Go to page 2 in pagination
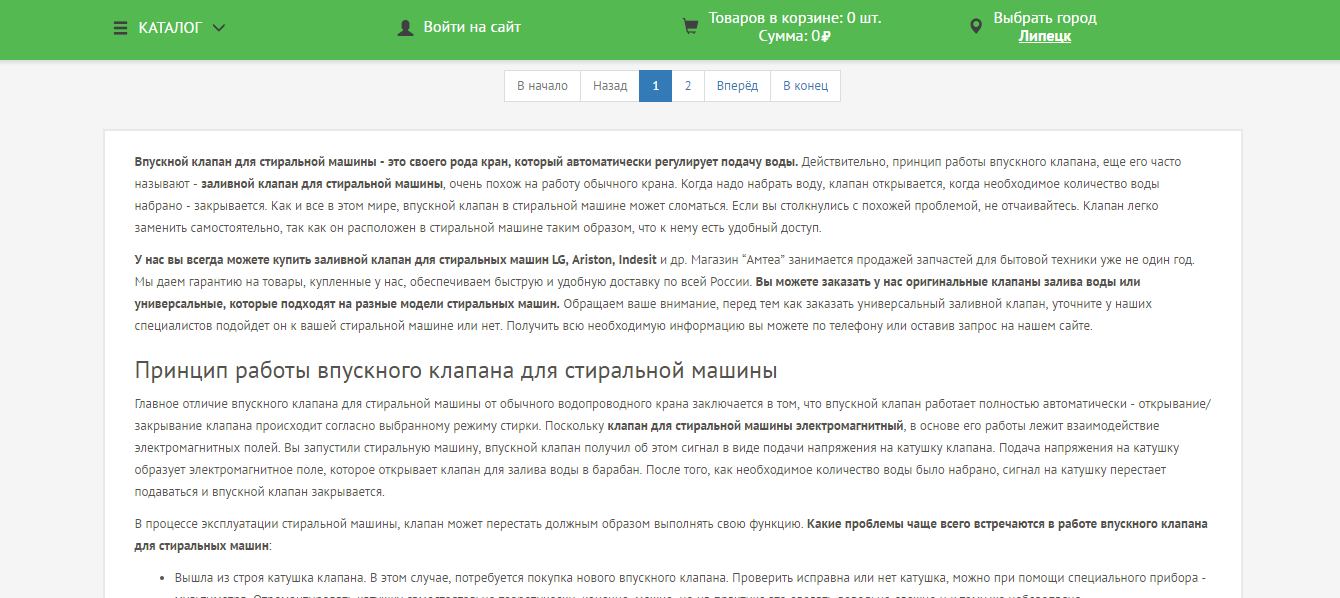Screen dimensions: 1340x598 [687, 85]
